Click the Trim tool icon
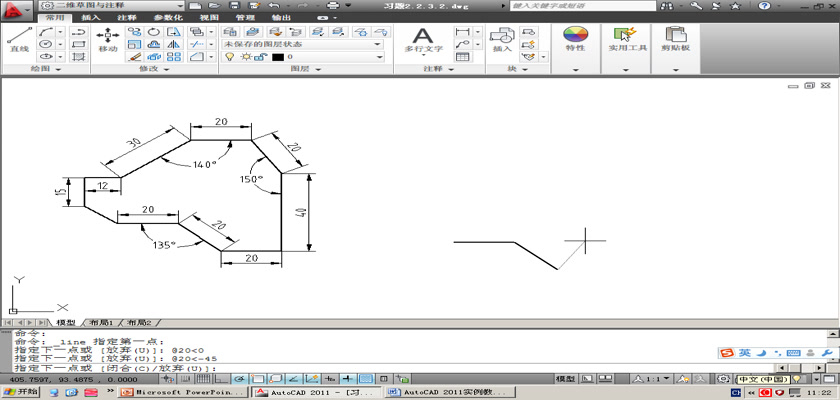This screenshot has height=400, width=840. (x=198, y=44)
